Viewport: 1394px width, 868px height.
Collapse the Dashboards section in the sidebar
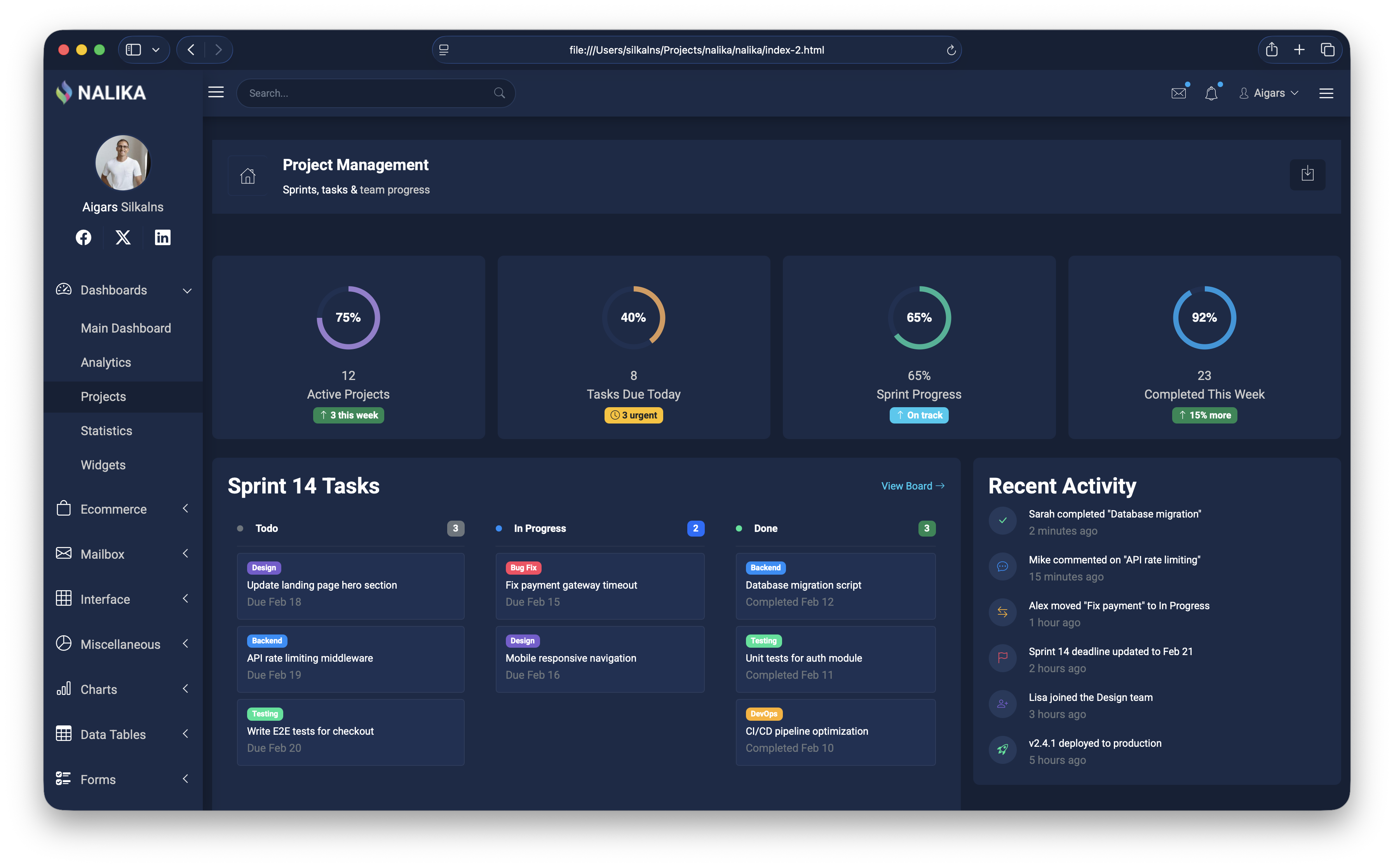[x=187, y=291]
